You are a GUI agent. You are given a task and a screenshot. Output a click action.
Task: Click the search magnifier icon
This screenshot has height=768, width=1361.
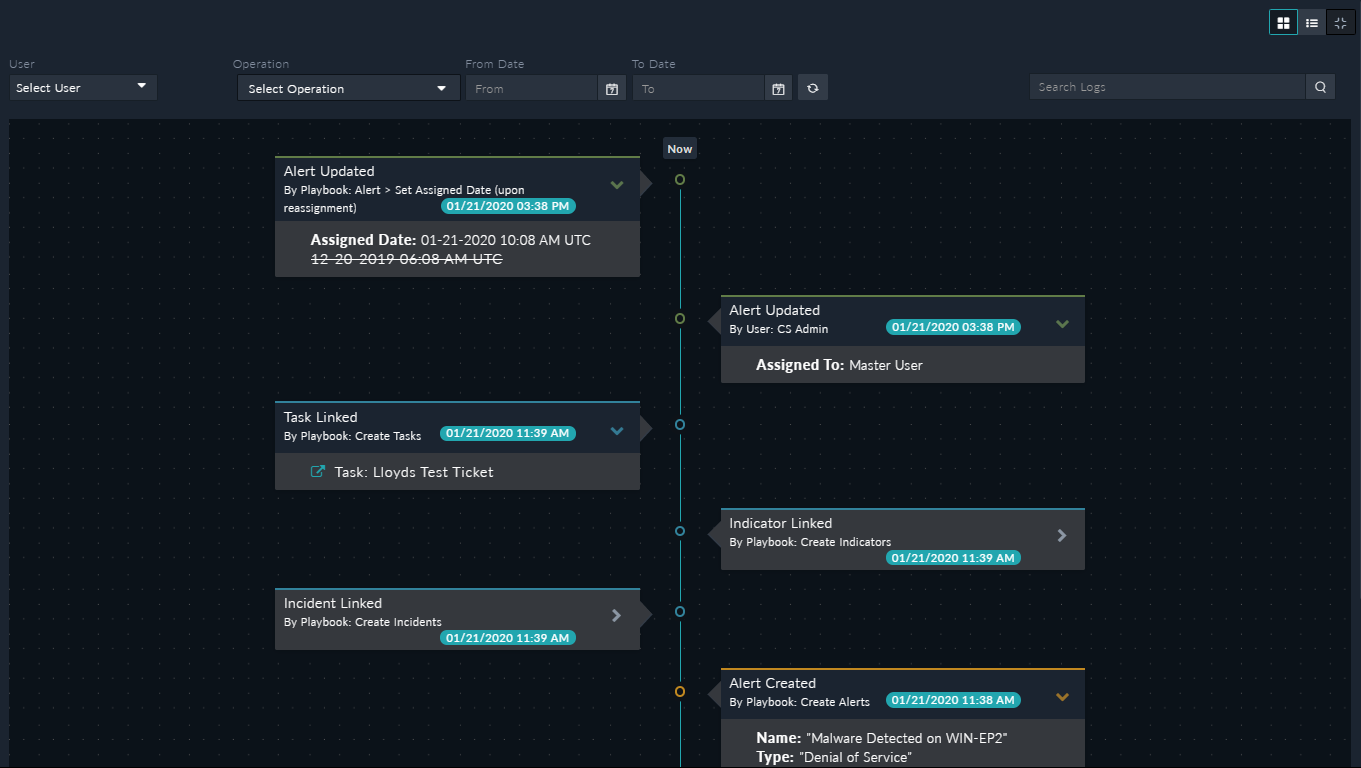tap(1319, 86)
